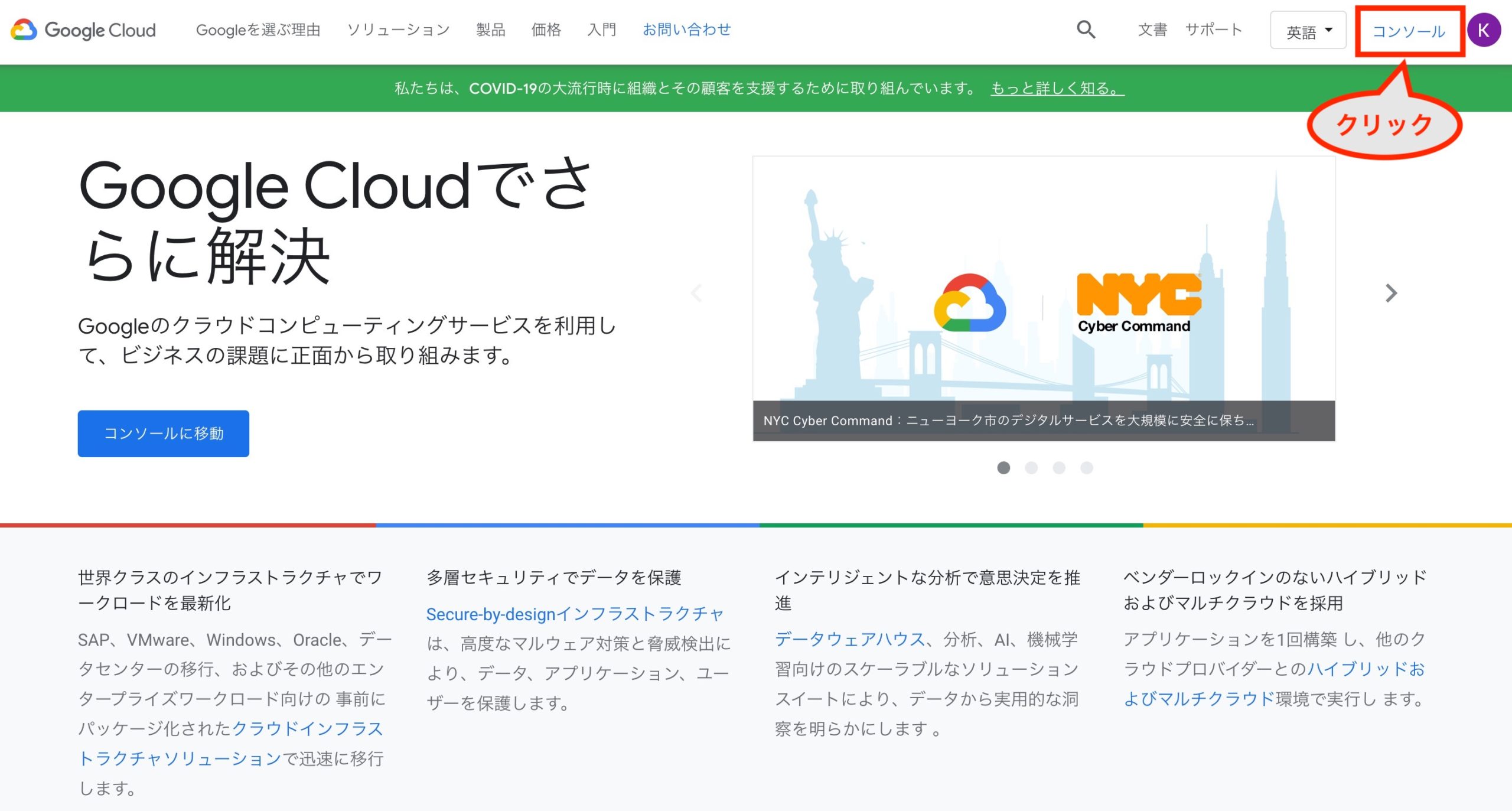Open the 価格 menu item
The width and height of the screenshot is (1512, 811).
[x=546, y=30]
